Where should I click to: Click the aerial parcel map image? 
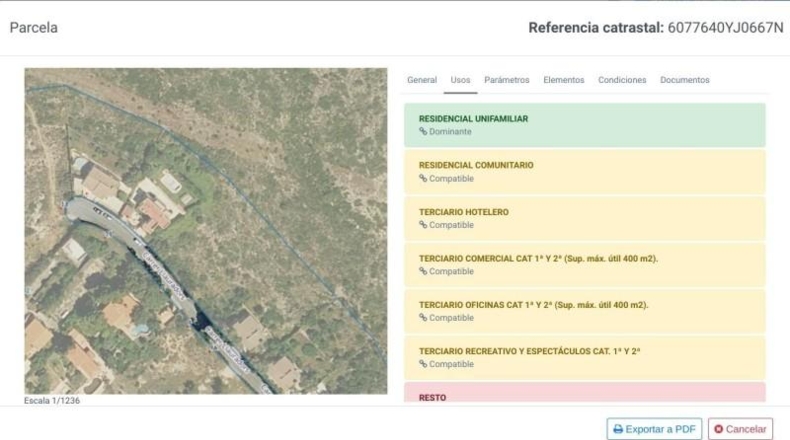click(x=206, y=231)
